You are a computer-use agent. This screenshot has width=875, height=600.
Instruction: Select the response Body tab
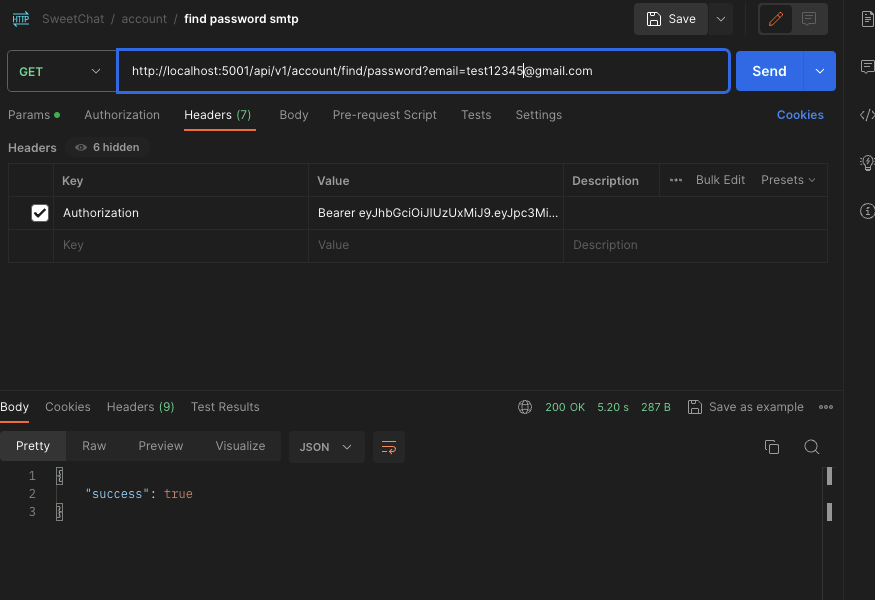tap(15, 407)
